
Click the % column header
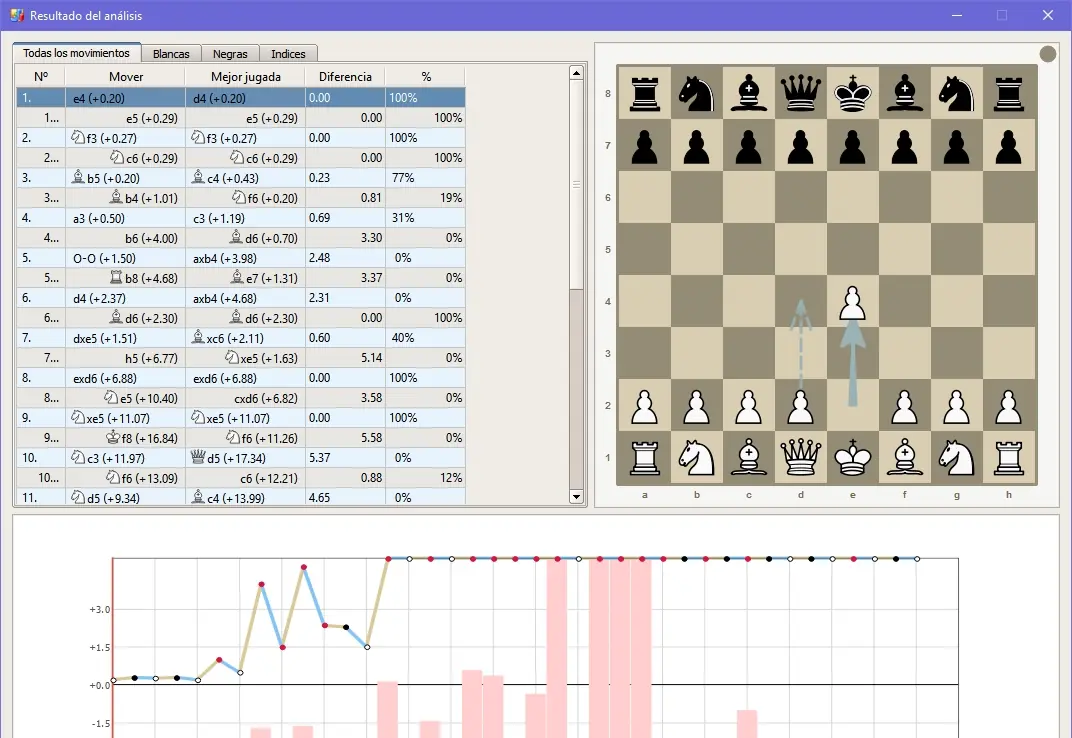coord(425,77)
